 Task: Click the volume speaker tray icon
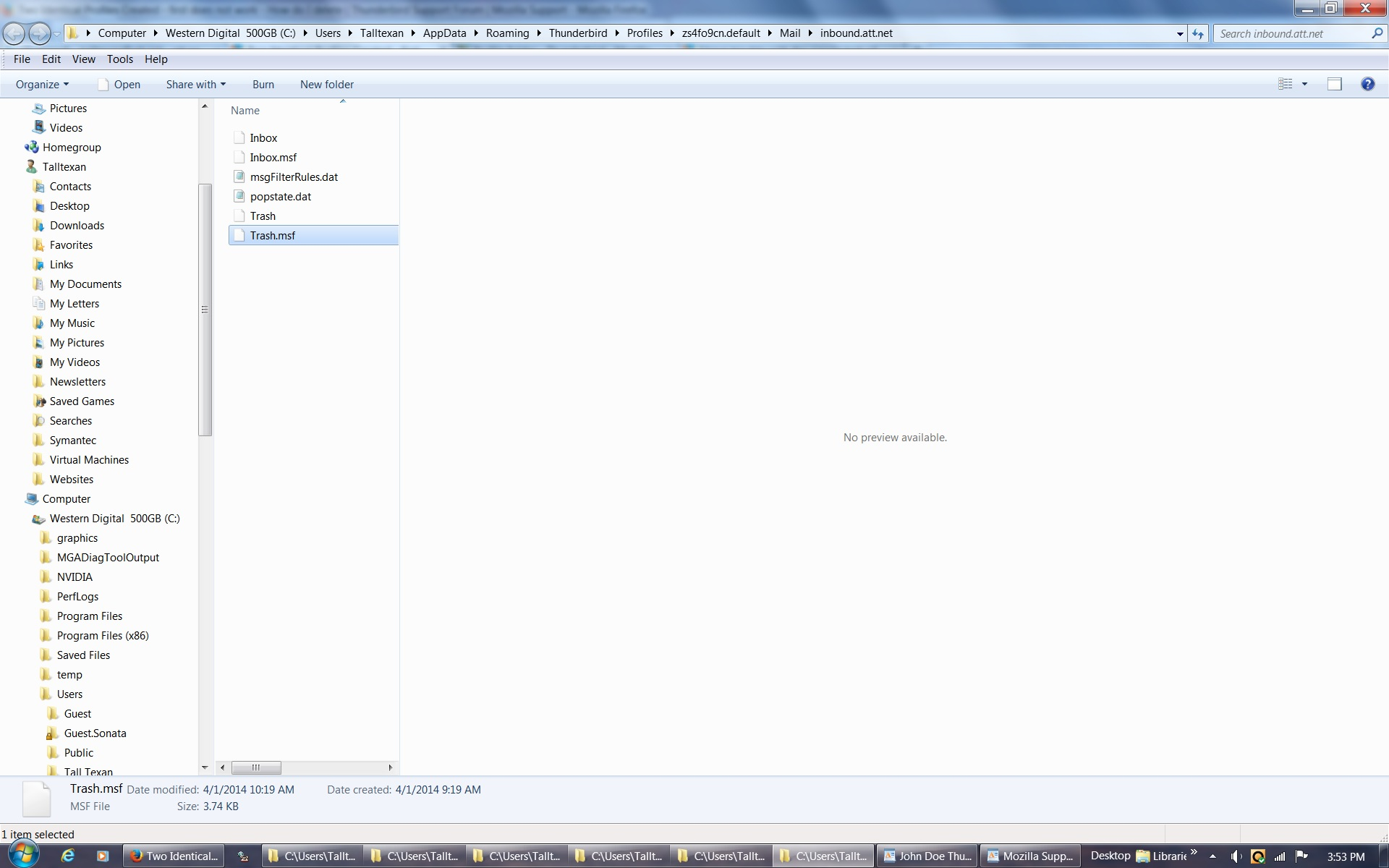tap(1236, 856)
